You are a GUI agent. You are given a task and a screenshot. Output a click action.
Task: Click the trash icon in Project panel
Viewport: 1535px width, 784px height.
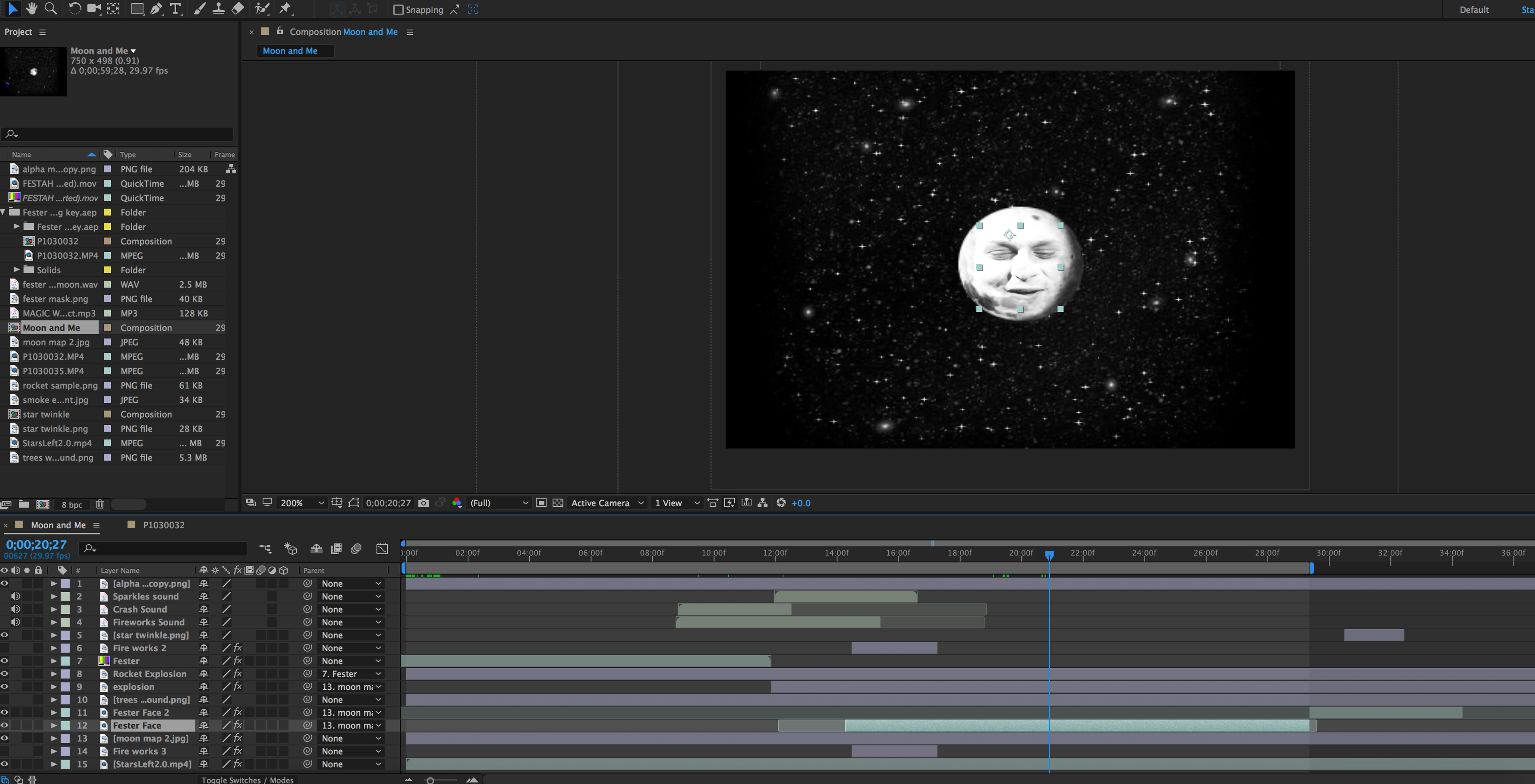coord(100,504)
